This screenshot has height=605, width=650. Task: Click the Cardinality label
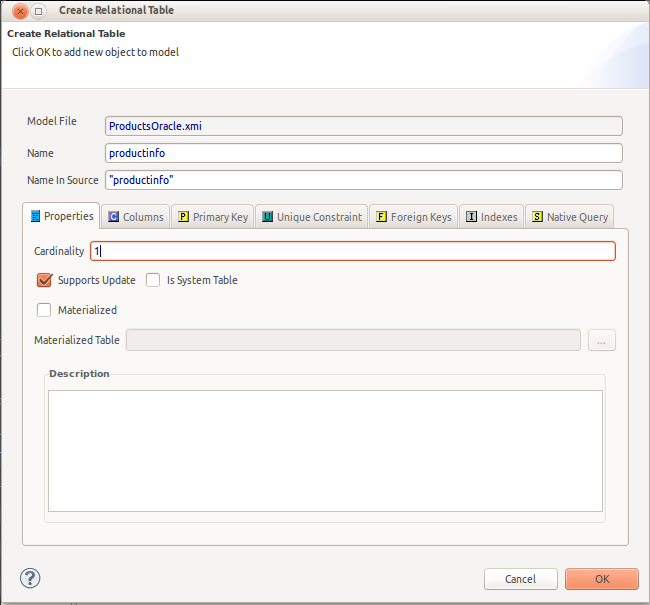59,251
